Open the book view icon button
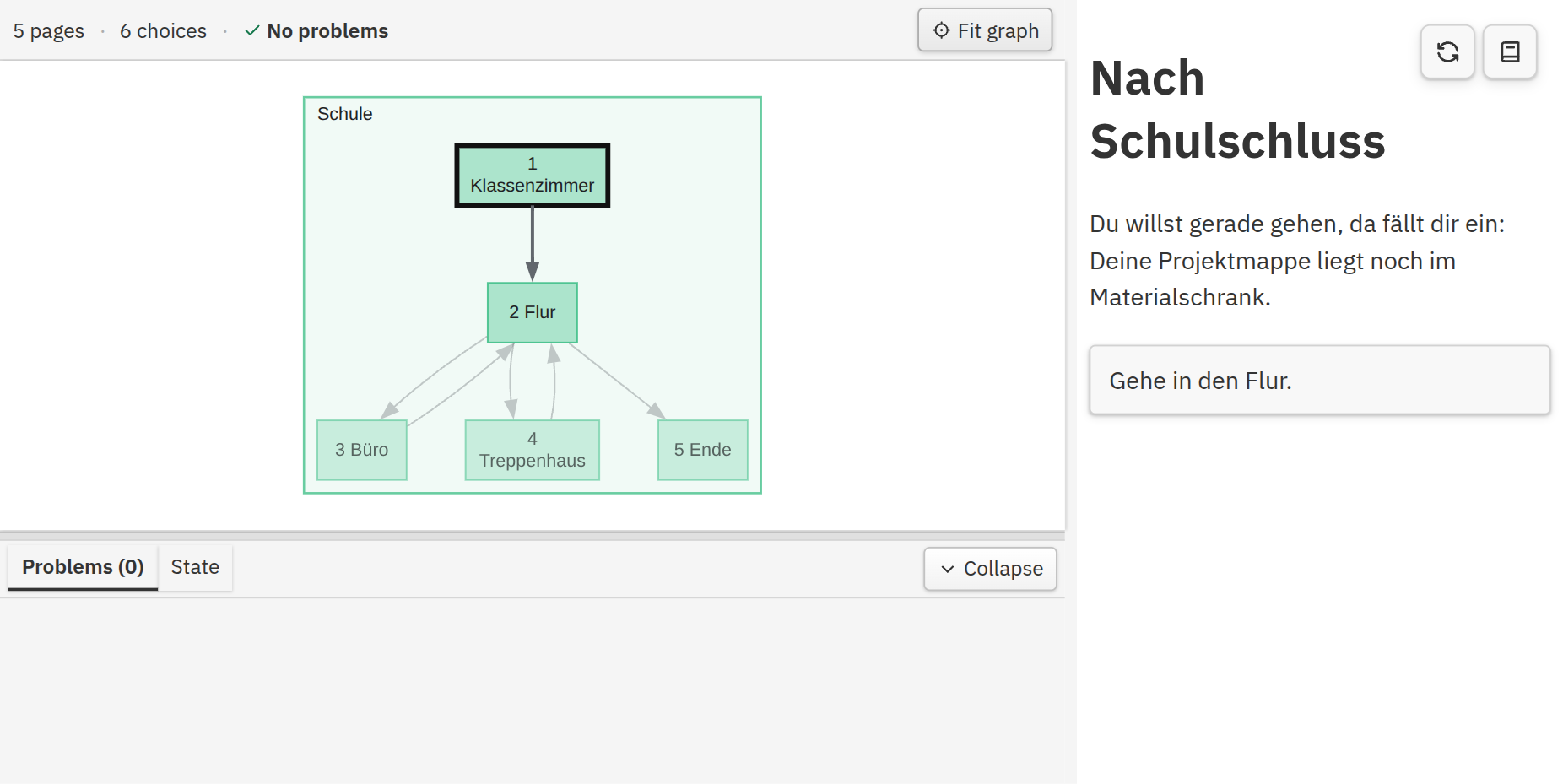Viewport: 1563px width, 784px height. coord(1510,52)
